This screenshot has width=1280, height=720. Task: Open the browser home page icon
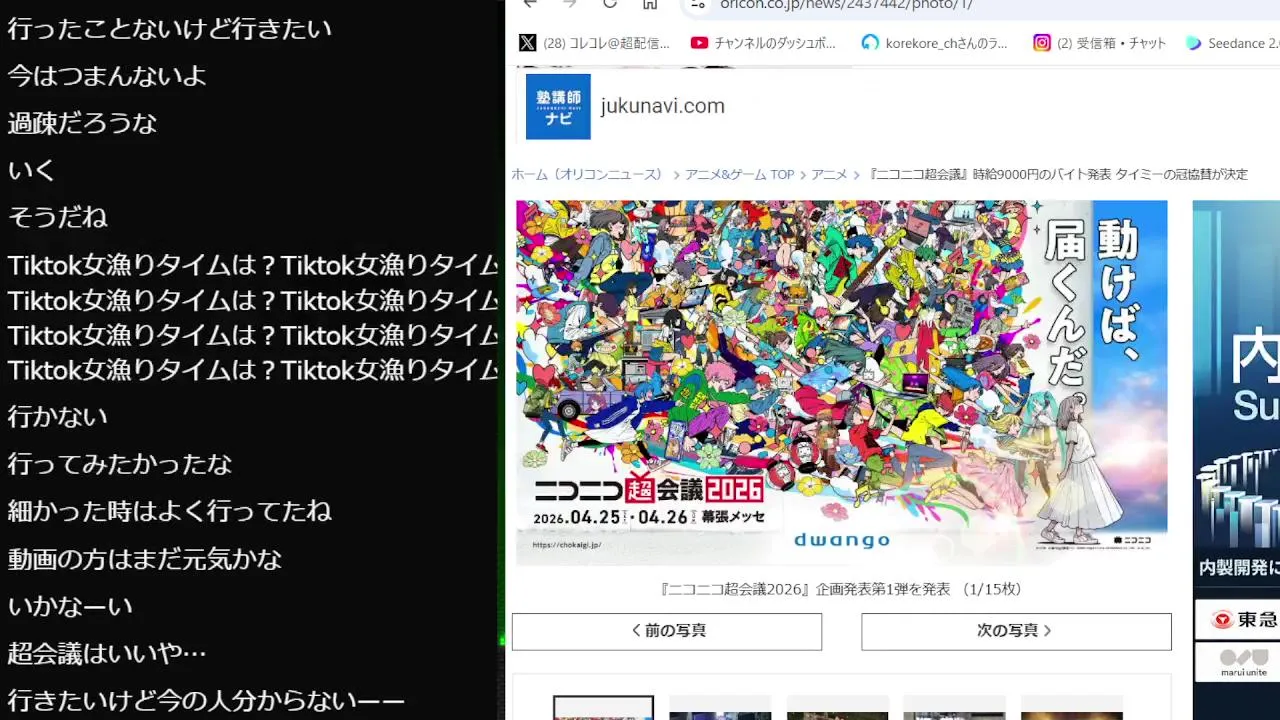[x=650, y=4]
